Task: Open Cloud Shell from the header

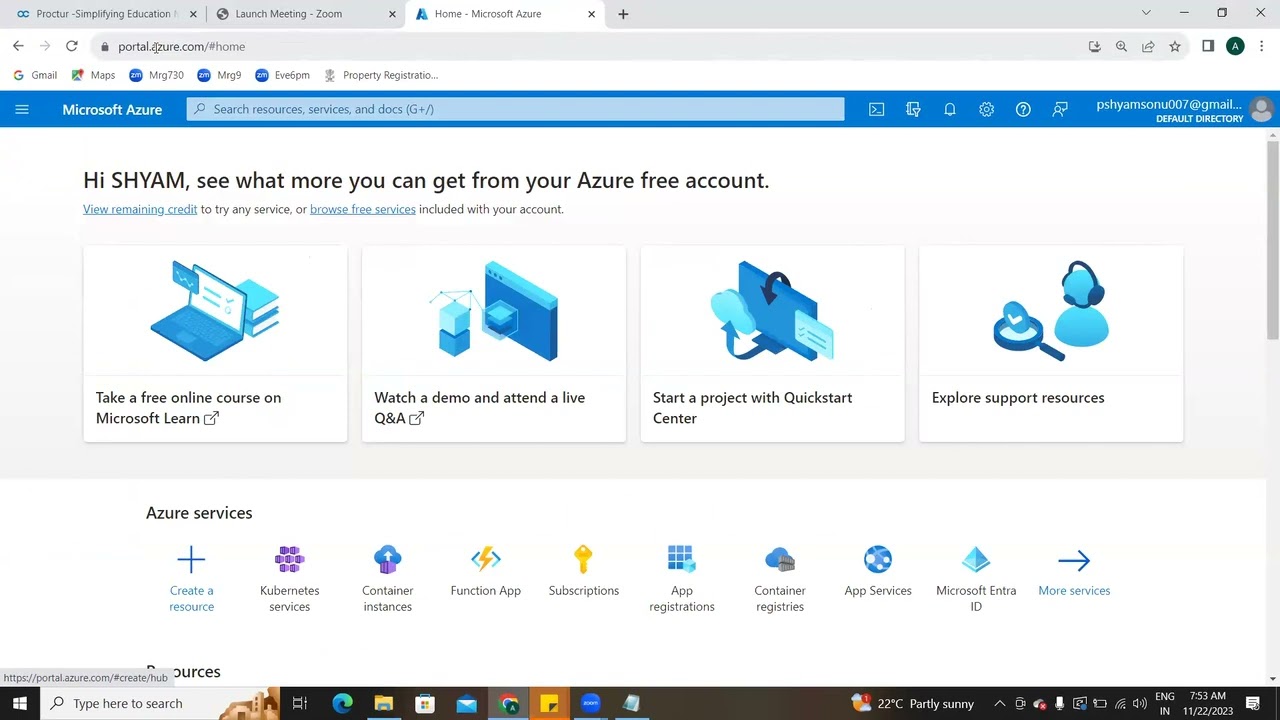Action: point(876,109)
